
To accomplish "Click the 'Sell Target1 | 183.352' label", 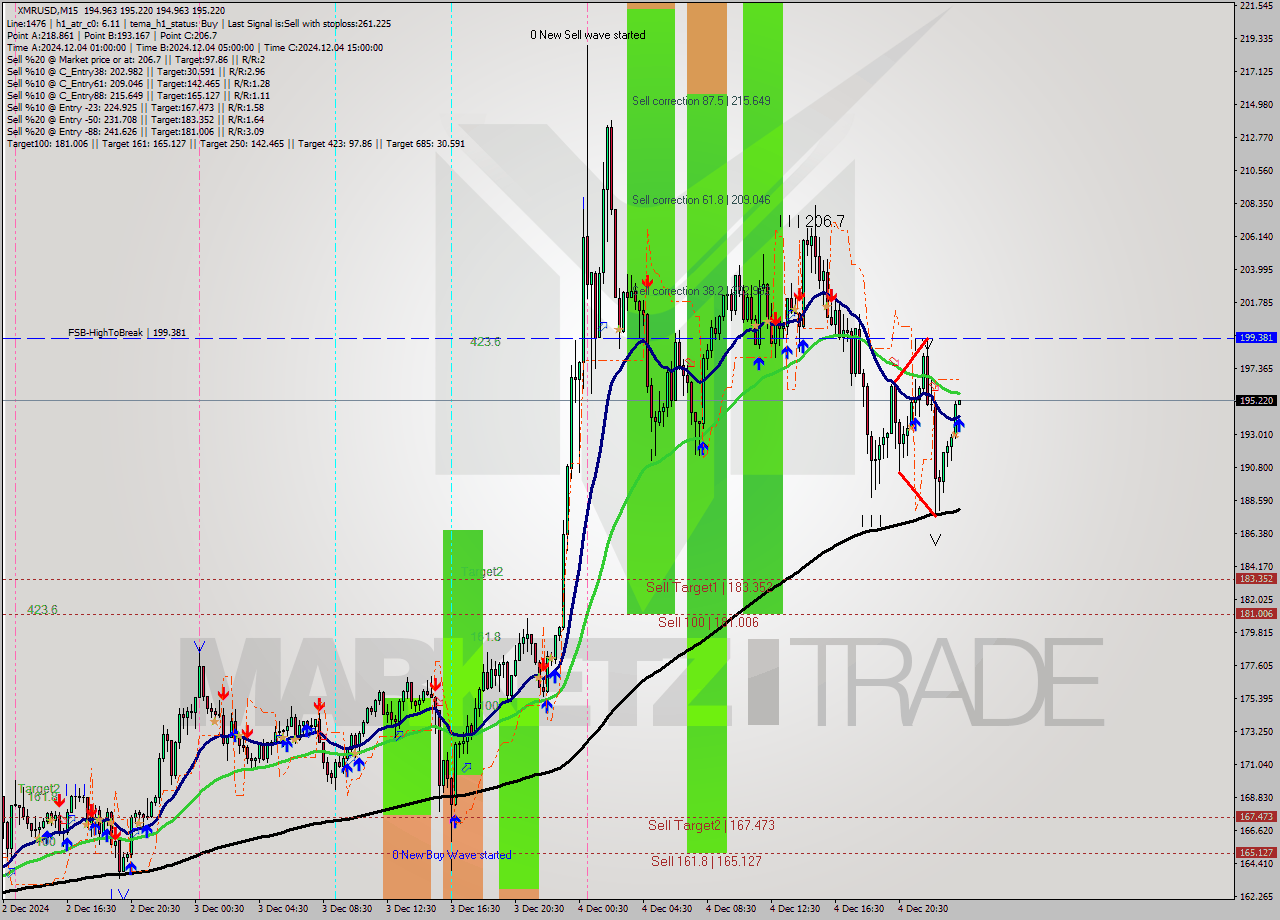I will point(710,587).
